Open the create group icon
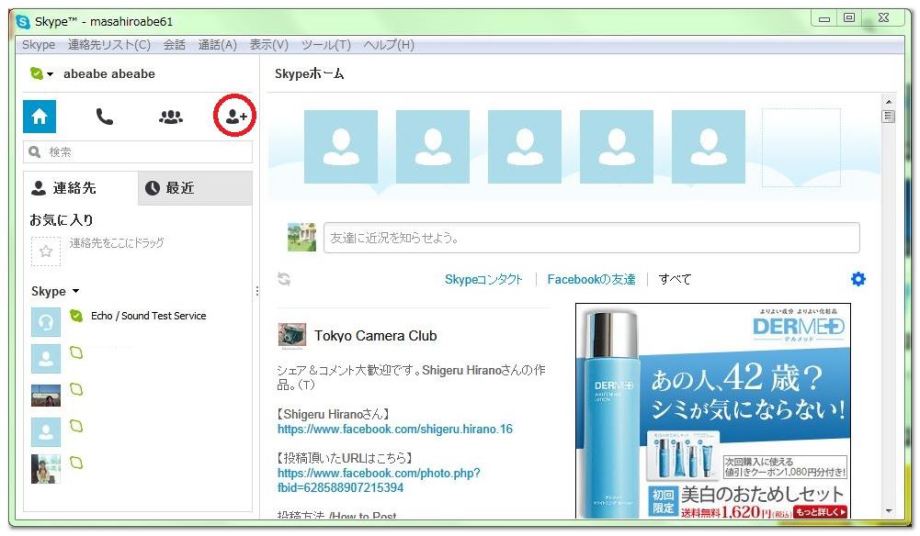The width and height of the screenshot is (920, 536). [171, 117]
